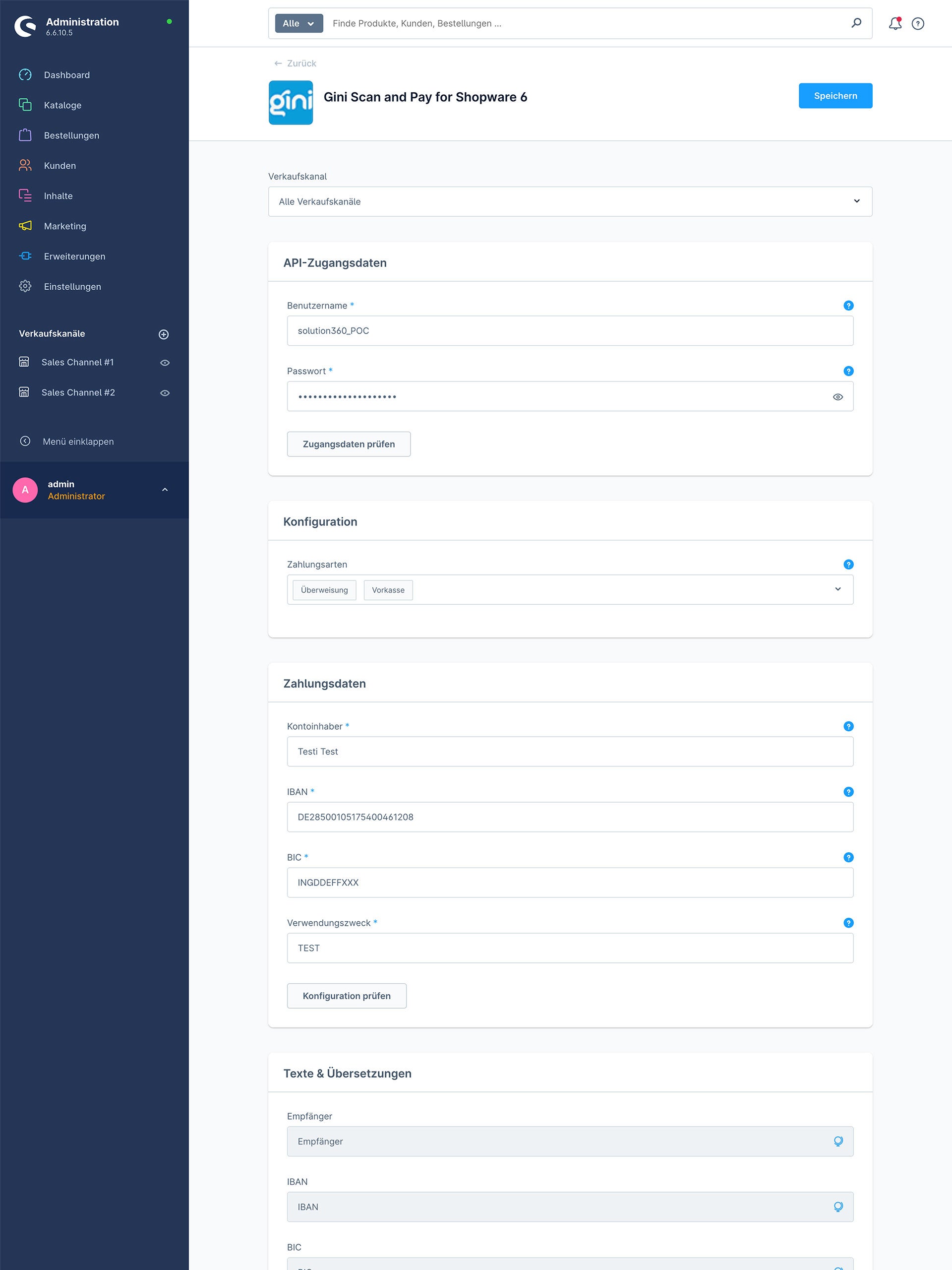Click the admin avatar
This screenshot has height=1270, width=952.
(25, 490)
